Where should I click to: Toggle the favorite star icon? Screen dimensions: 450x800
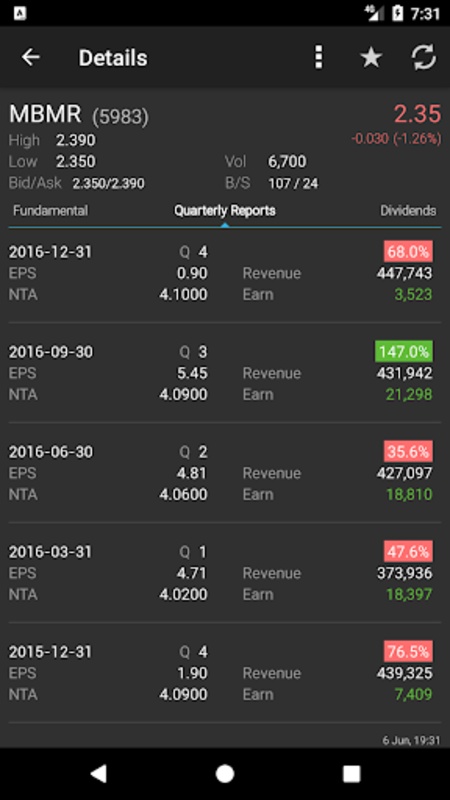point(371,57)
